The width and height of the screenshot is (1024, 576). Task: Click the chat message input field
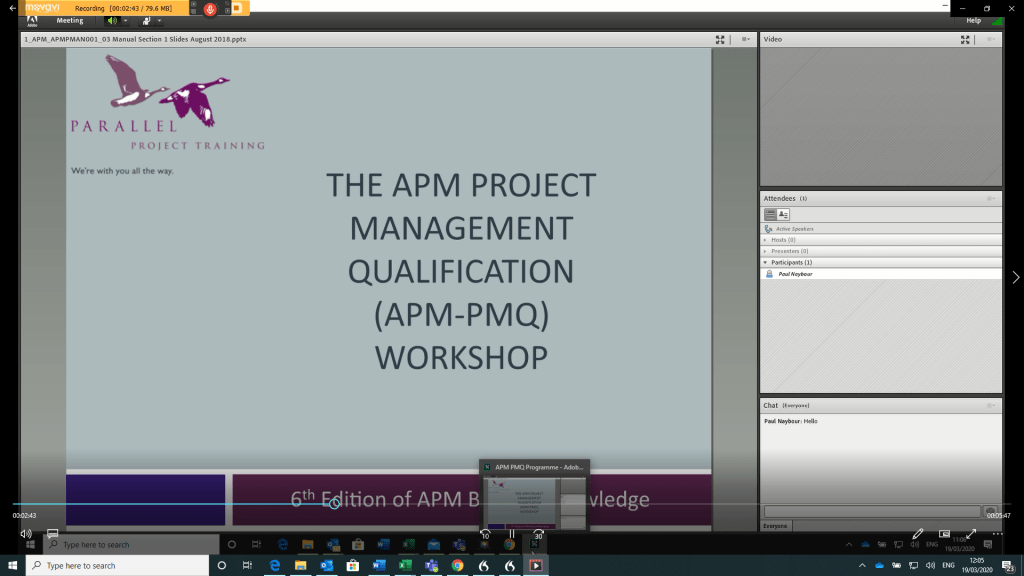tap(870, 511)
